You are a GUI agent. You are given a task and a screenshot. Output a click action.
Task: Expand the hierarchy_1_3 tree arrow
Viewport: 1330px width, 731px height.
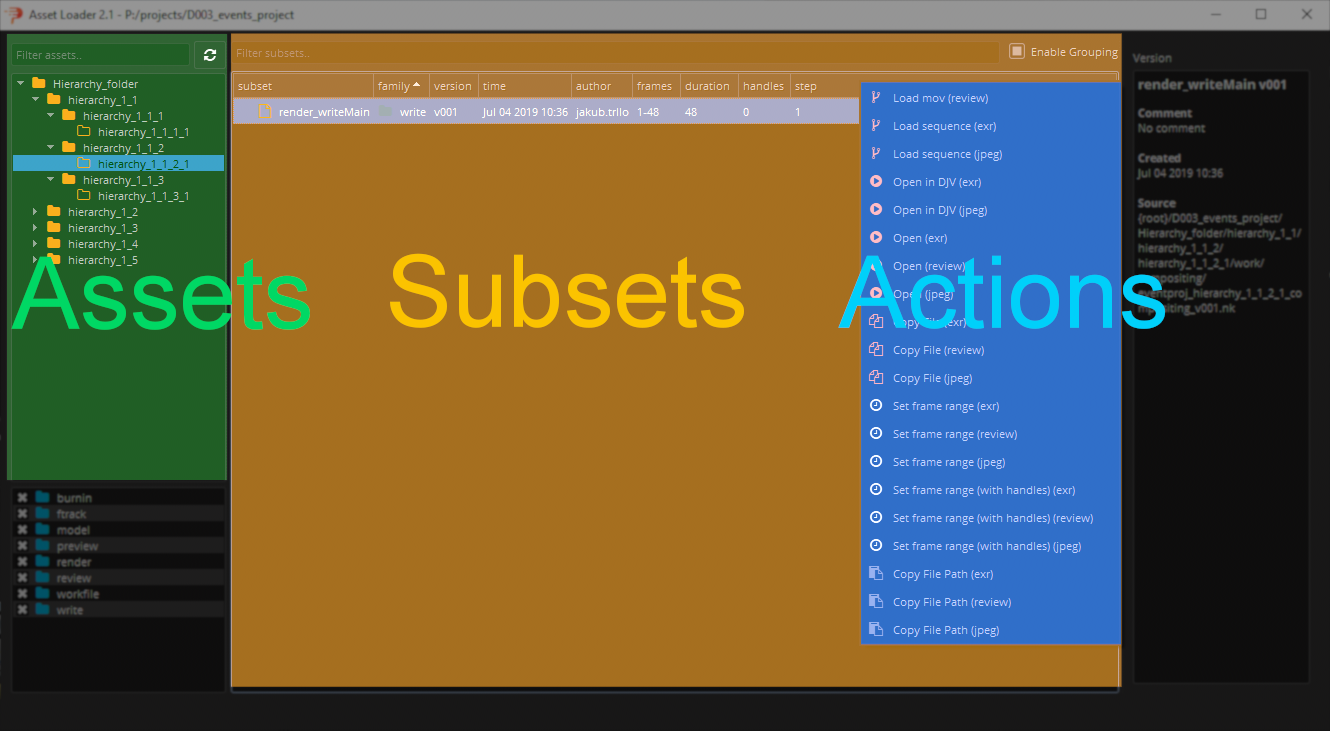36,228
